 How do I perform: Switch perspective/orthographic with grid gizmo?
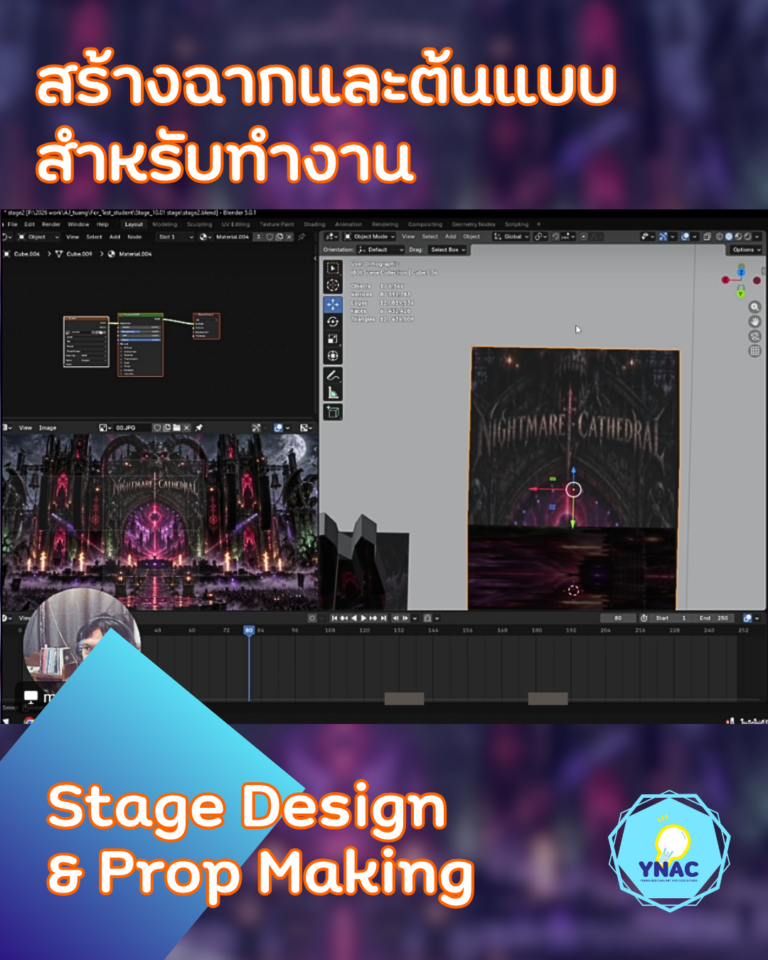click(x=755, y=351)
